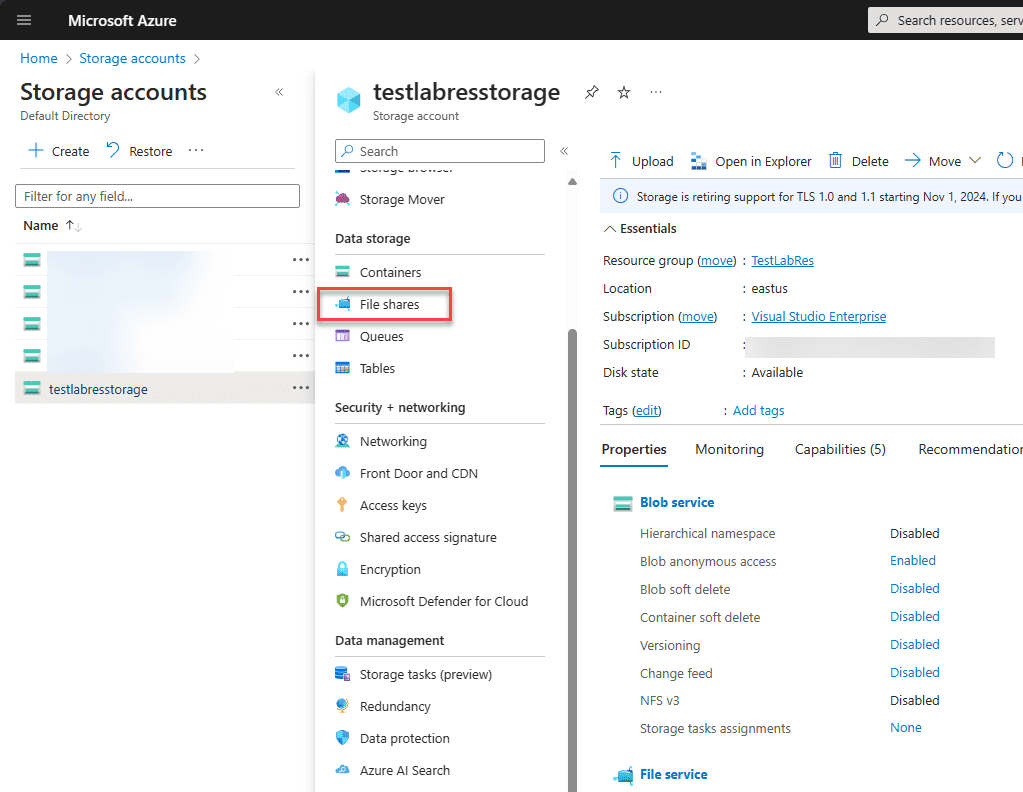Click the Storage Mover menu icon

(x=343, y=199)
